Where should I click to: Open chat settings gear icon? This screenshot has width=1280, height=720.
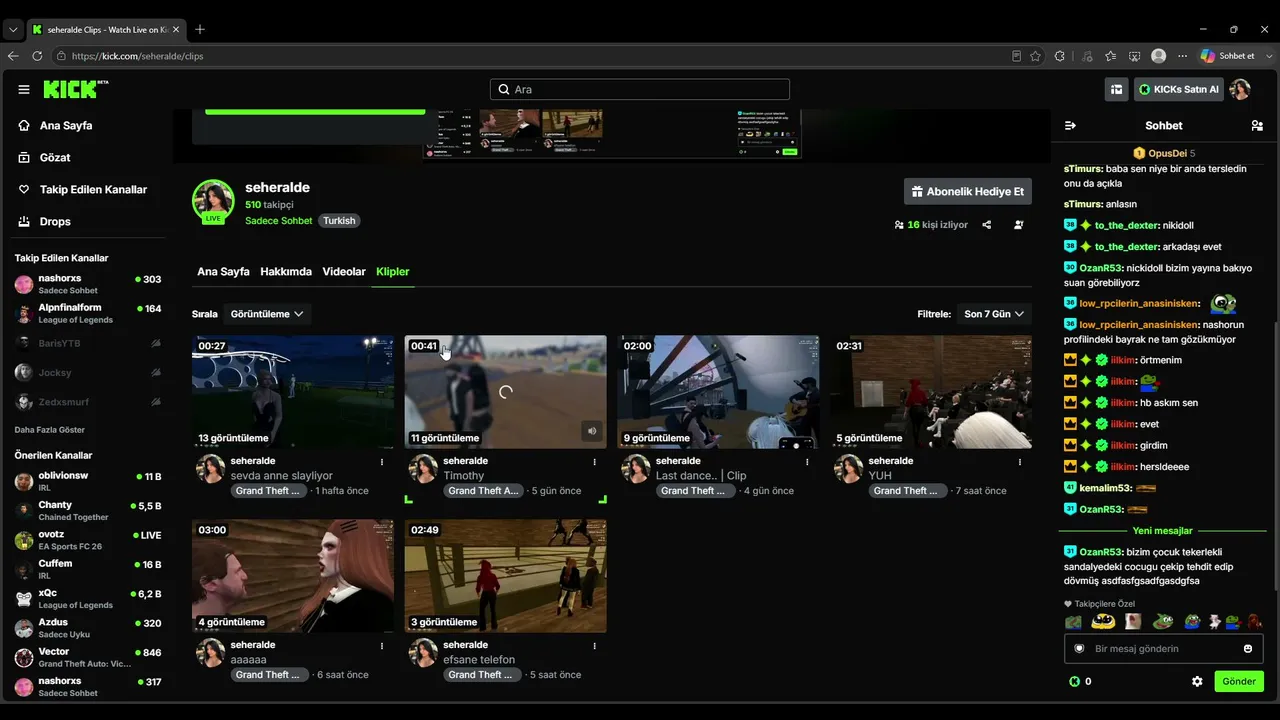(1197, 681)
